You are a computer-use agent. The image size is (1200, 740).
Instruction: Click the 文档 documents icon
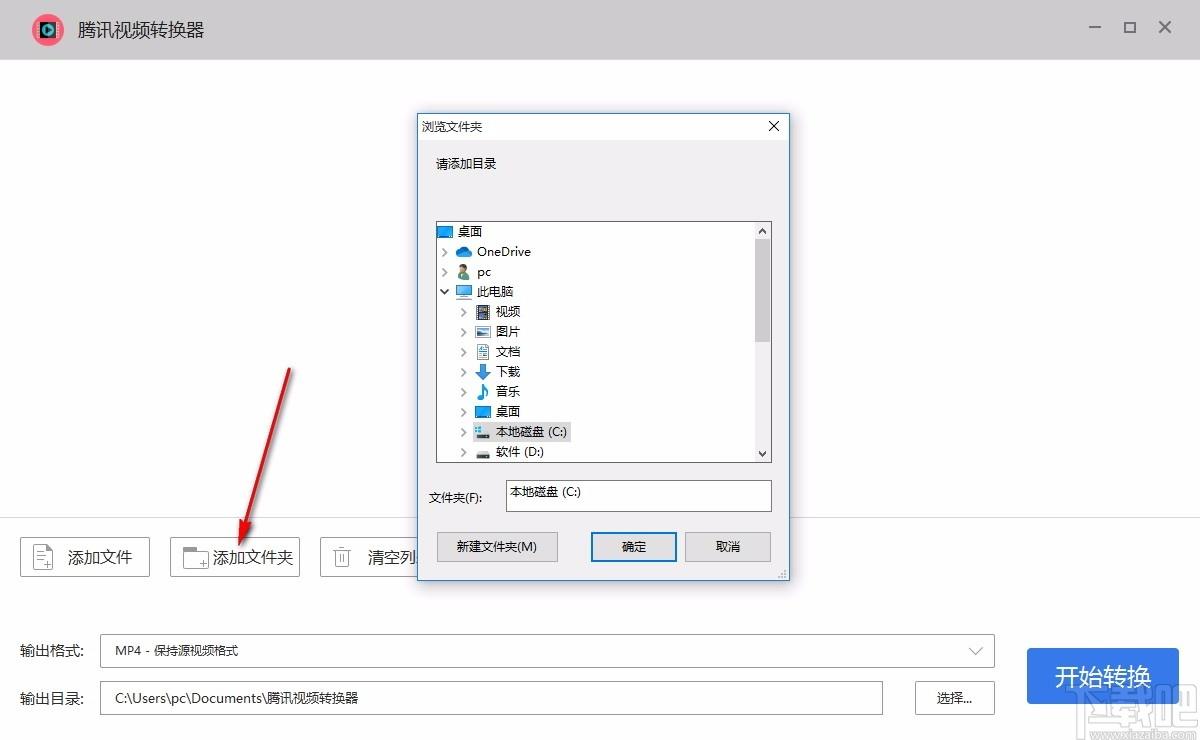pos(483,352)
